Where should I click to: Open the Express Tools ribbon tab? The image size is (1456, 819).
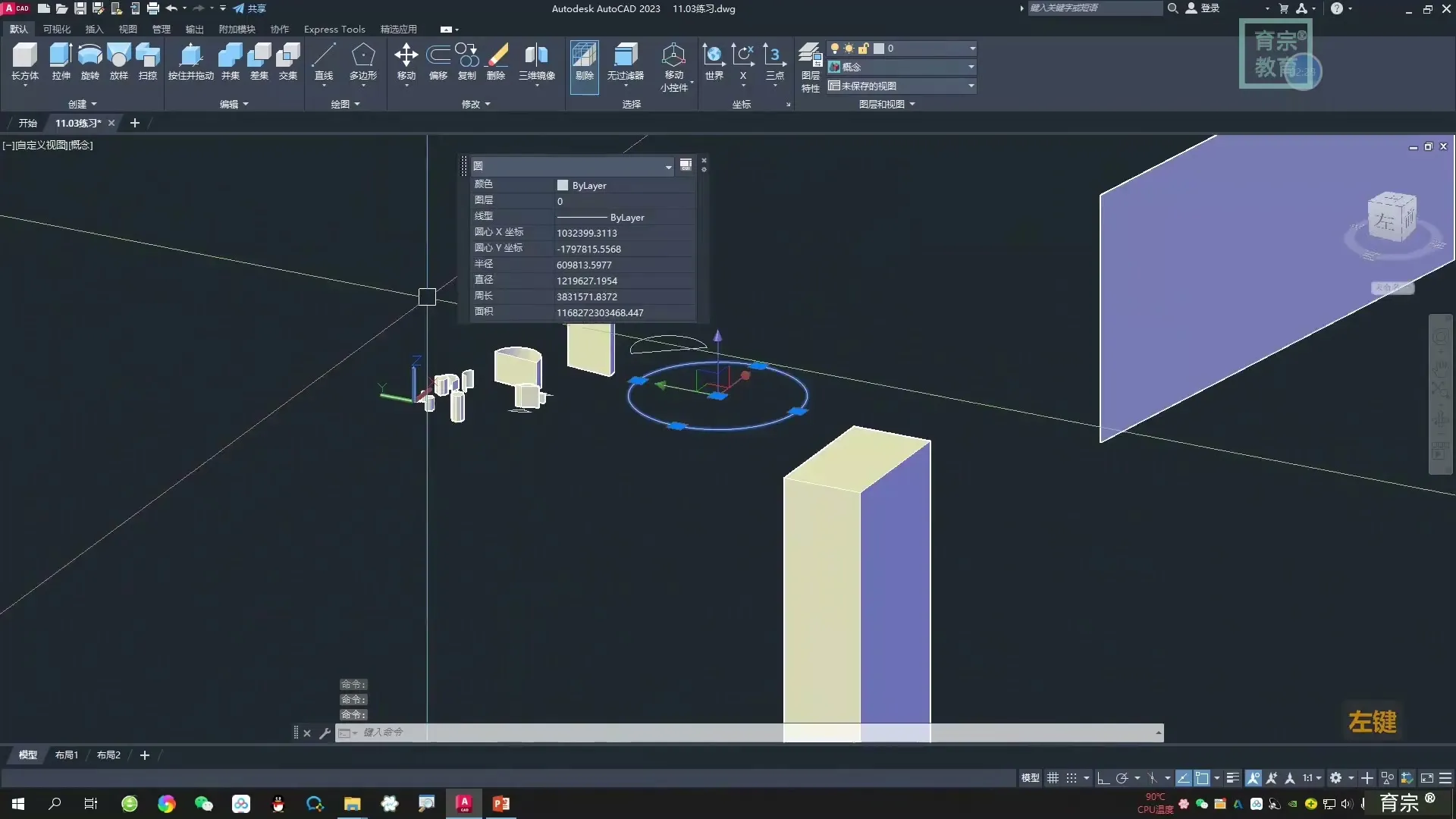tap(334, 29)
